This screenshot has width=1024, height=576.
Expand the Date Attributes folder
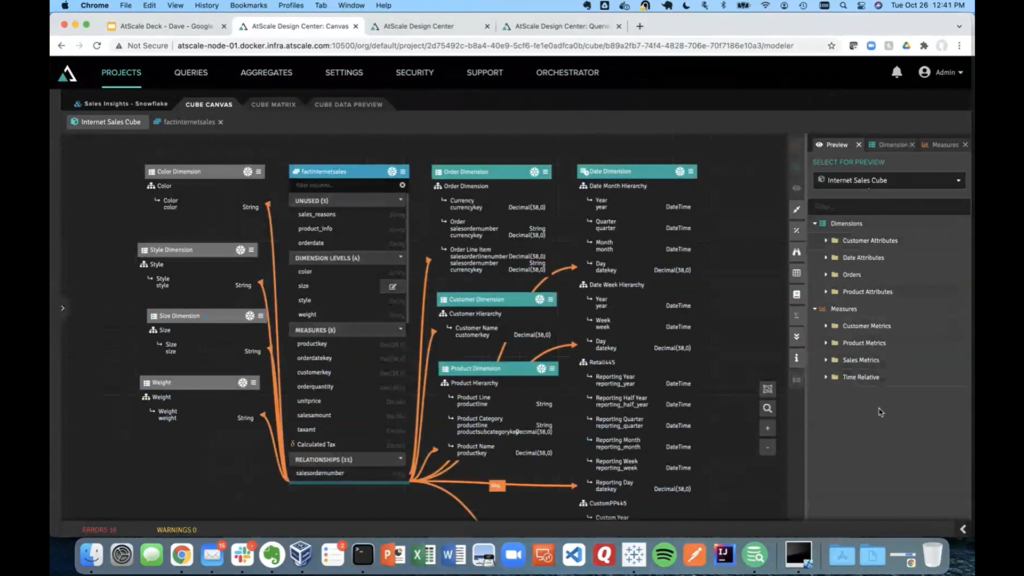825,258
